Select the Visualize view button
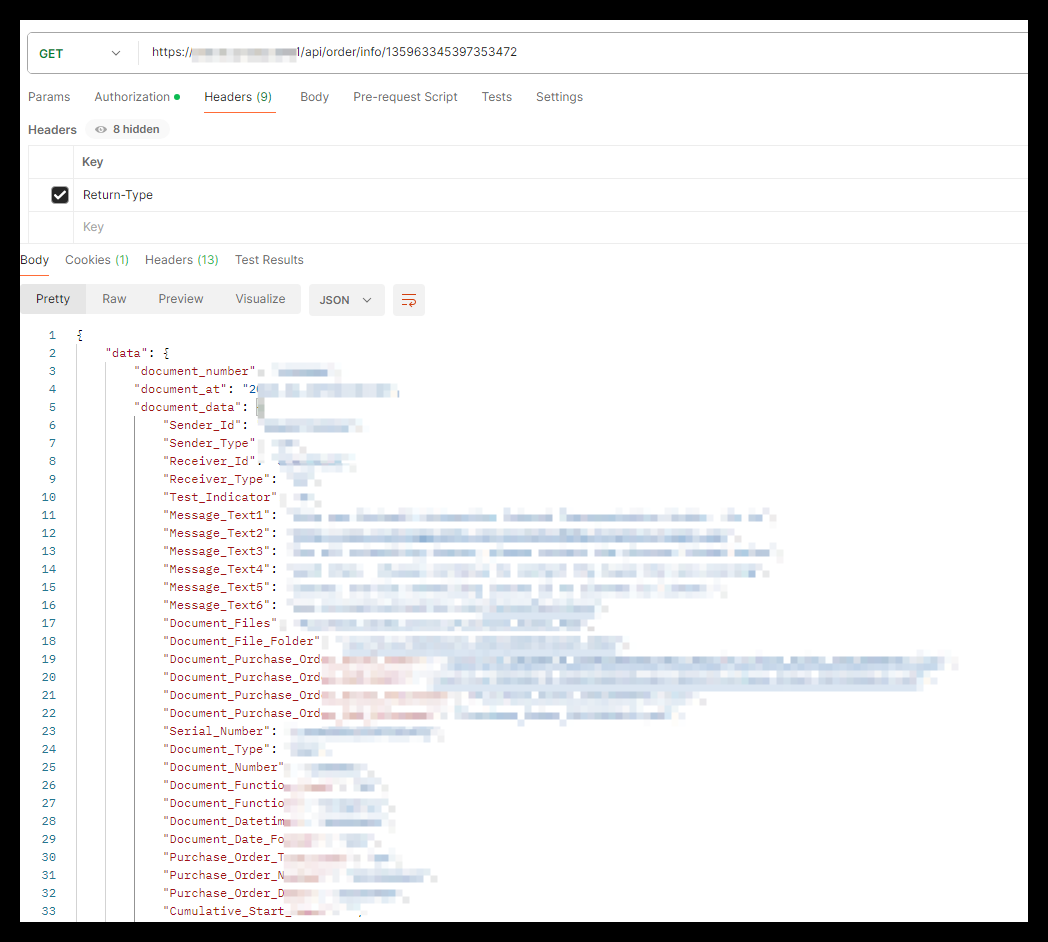1048x942 pixels. [x=260, y=299]
